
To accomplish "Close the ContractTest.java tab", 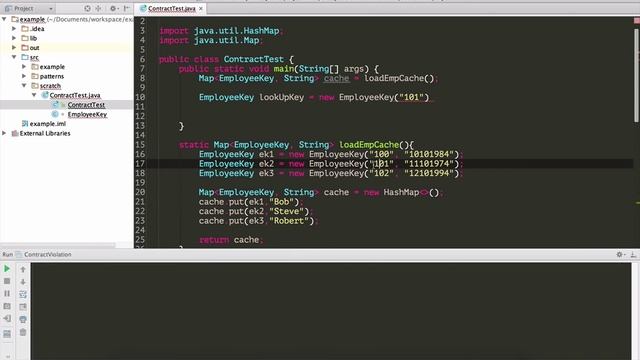I will [201, 8].
